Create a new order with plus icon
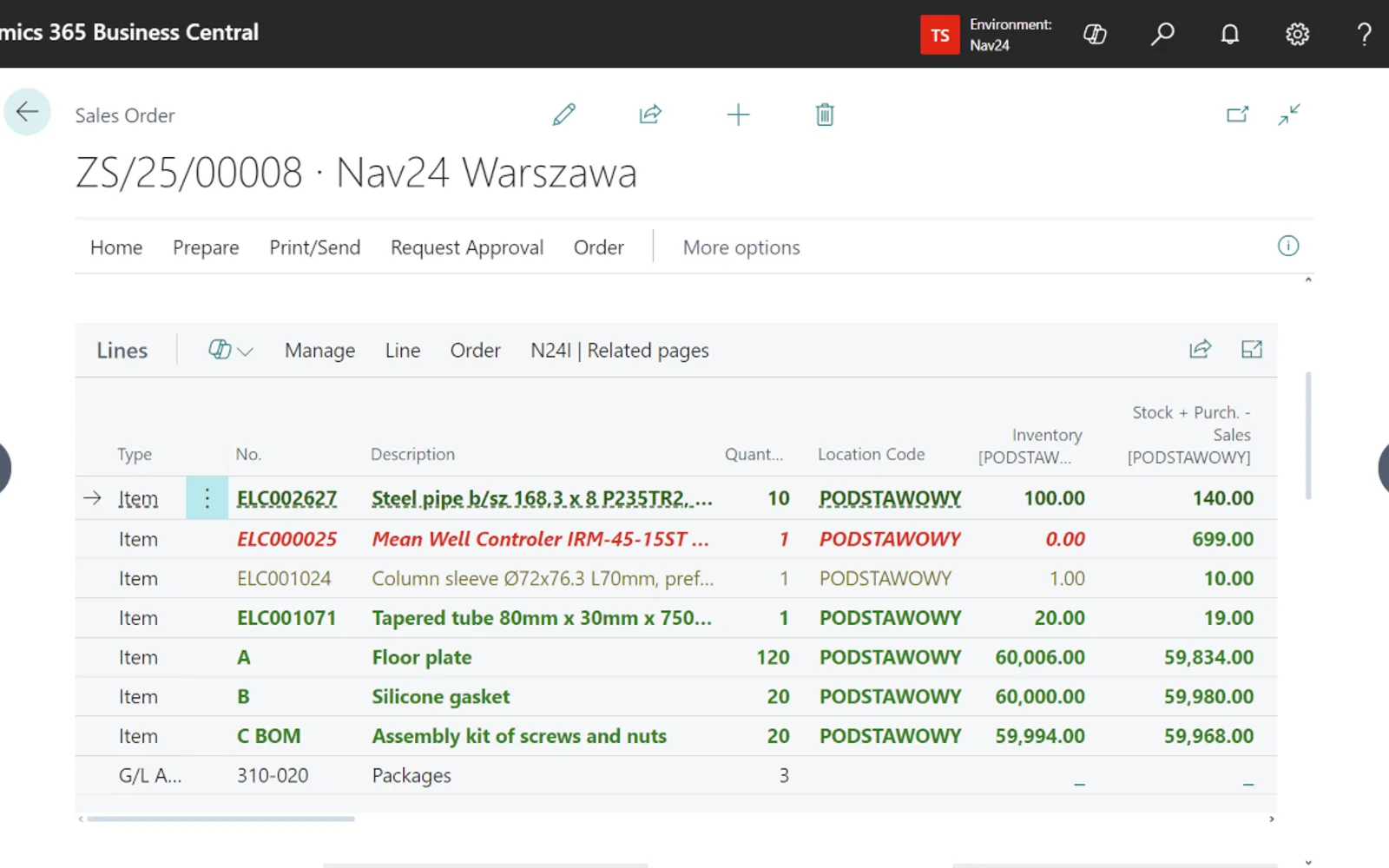Screen dimensions: 1389x868 [738, 115]
